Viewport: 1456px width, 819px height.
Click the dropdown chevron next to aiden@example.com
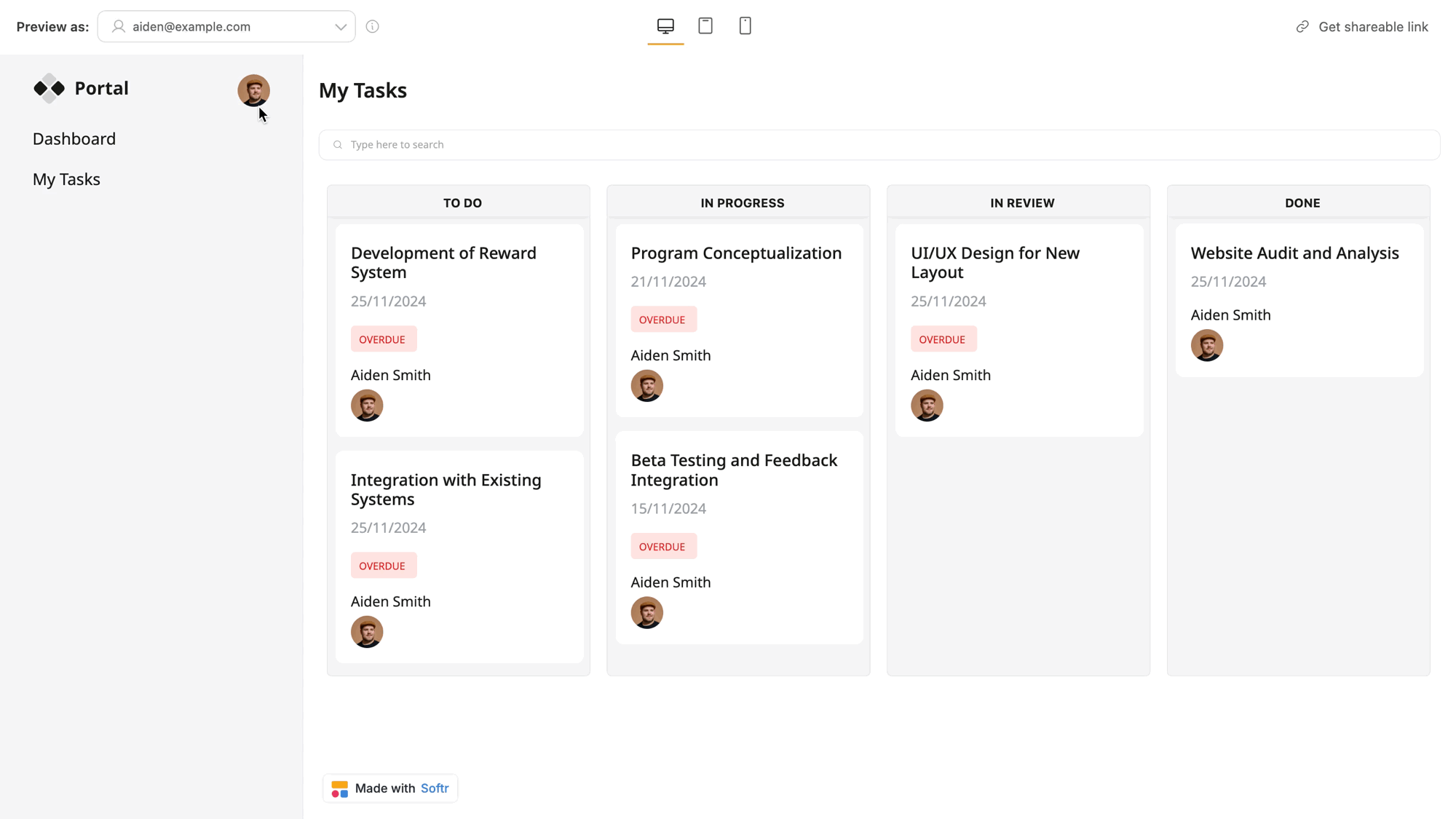pyautogui.click(x=340, y=27)
